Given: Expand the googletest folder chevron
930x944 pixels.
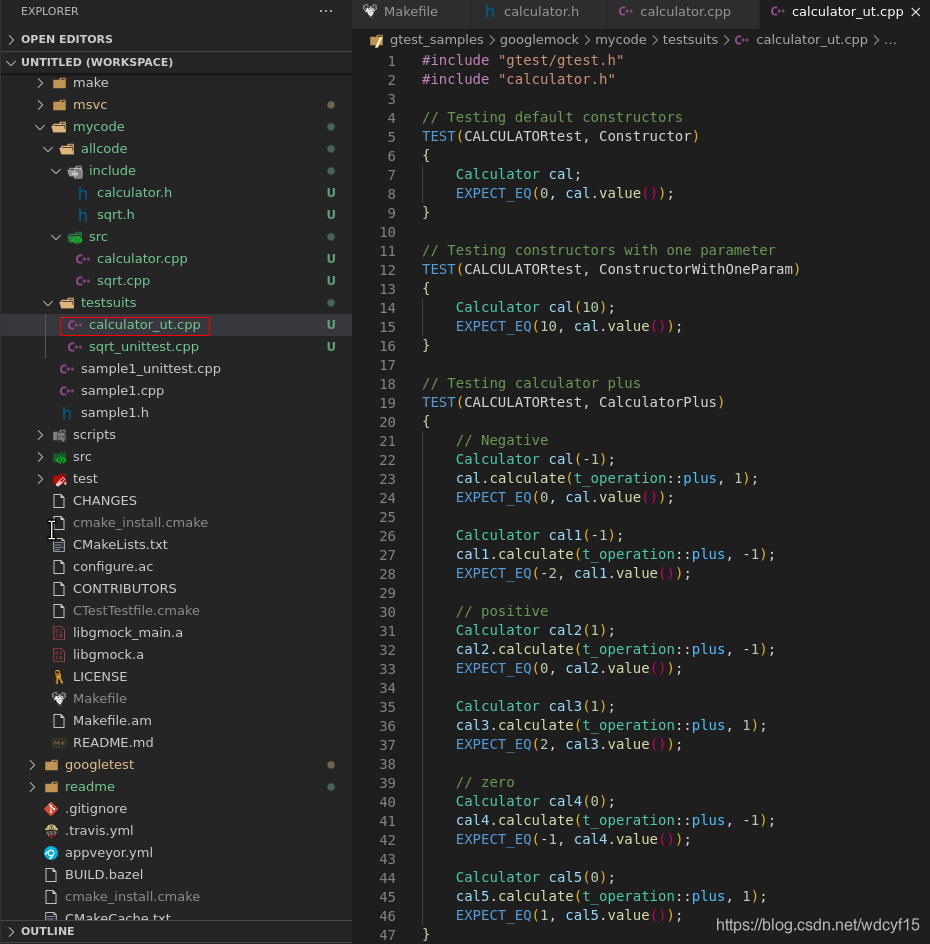Looking at the screenshot, I should [x=33, y=765].
